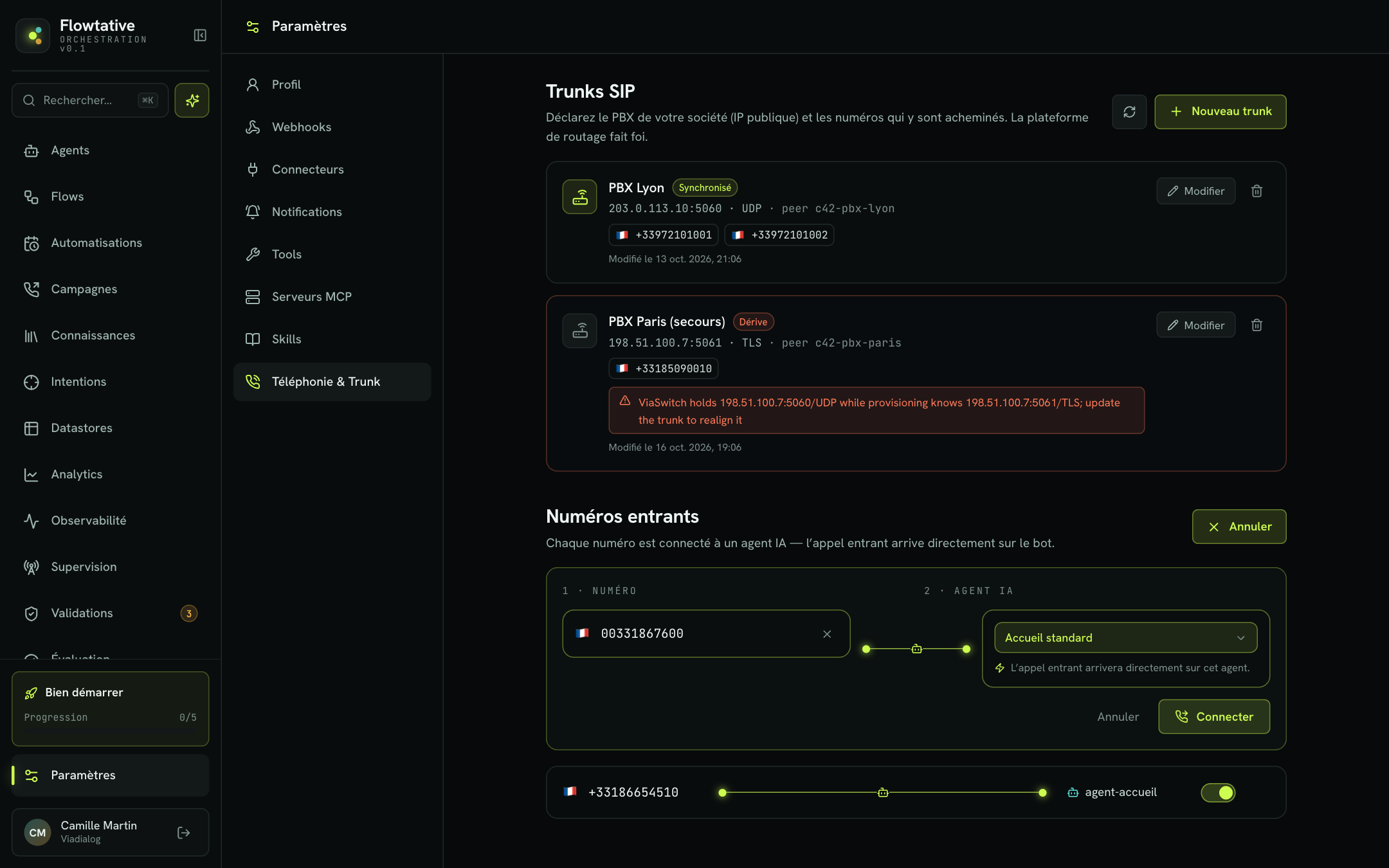Screen dimensions: 1389x868
Task: Open the Notifications settings tab
Action: [332, 212]
